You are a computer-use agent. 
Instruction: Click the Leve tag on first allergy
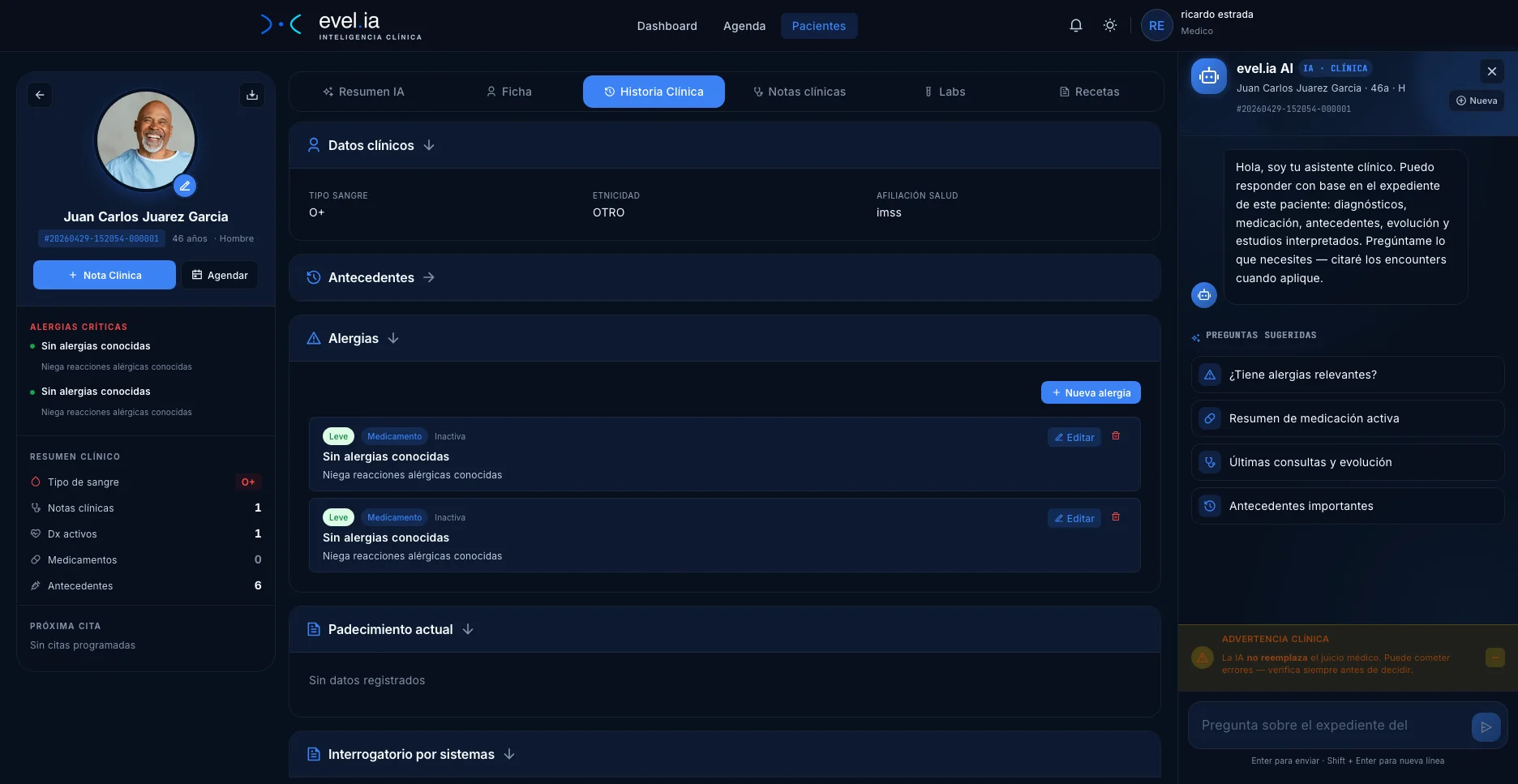pyautogui.click(x=338, y=436)
